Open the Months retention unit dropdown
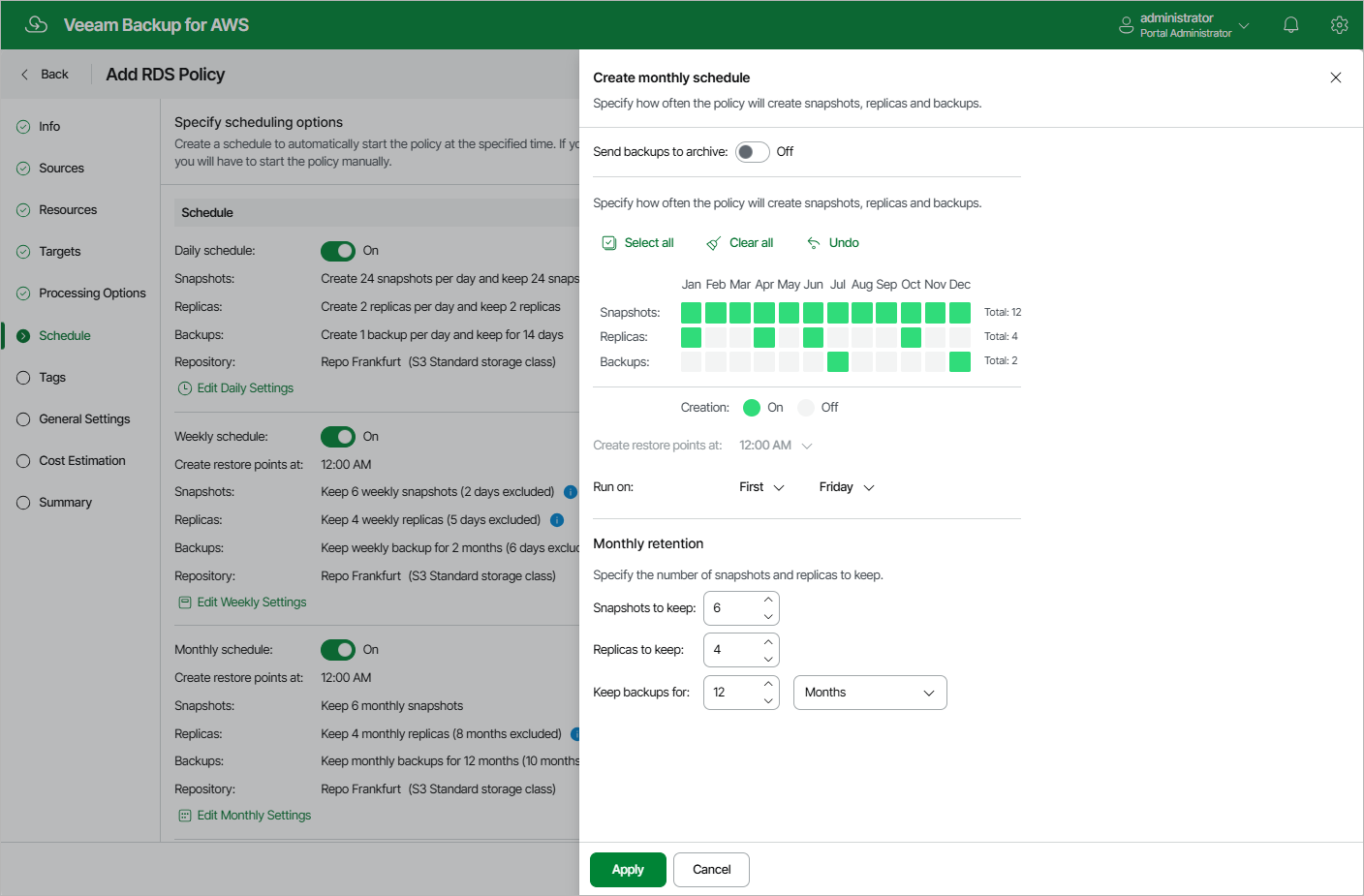Screen dimensions: 1364x896 point(870,693)
